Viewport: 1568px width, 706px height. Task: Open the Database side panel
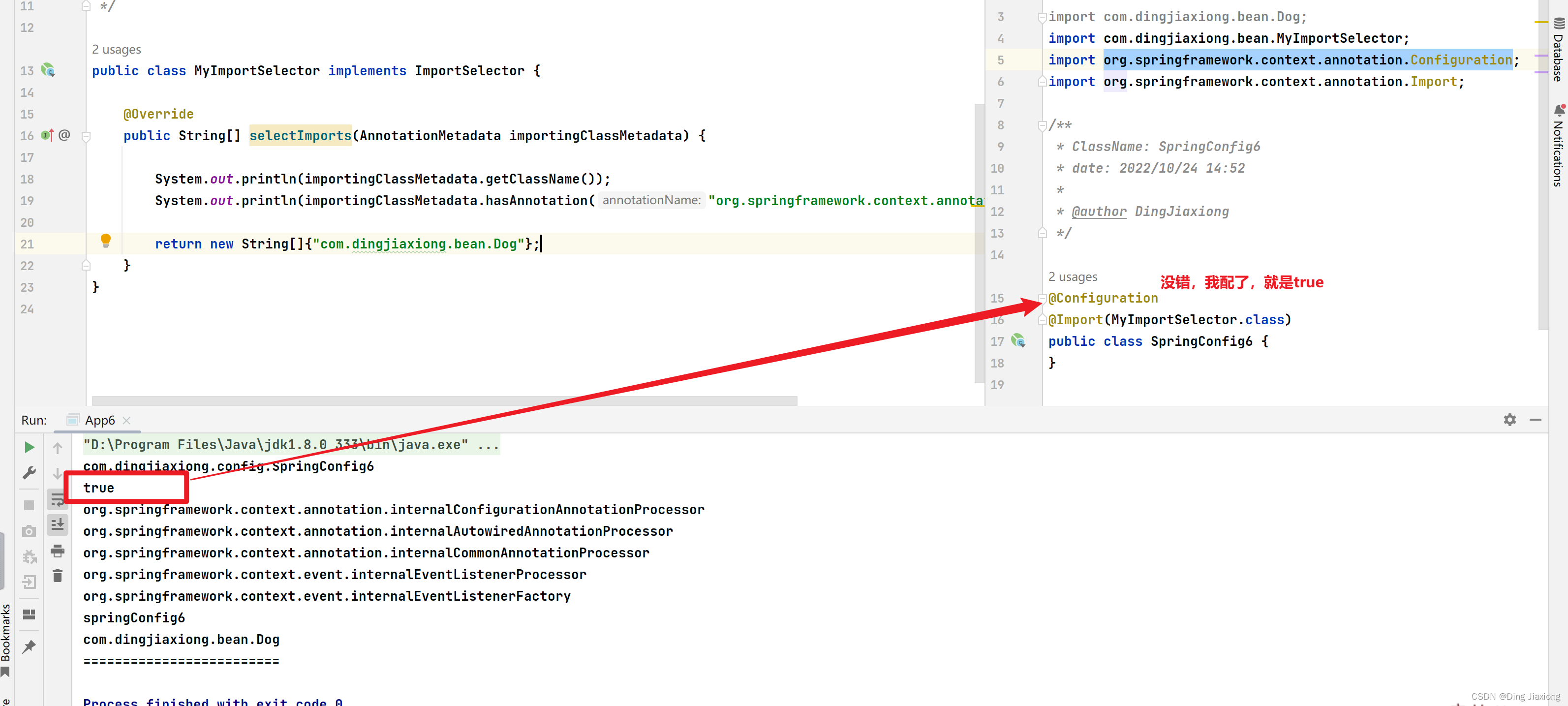1559,49
